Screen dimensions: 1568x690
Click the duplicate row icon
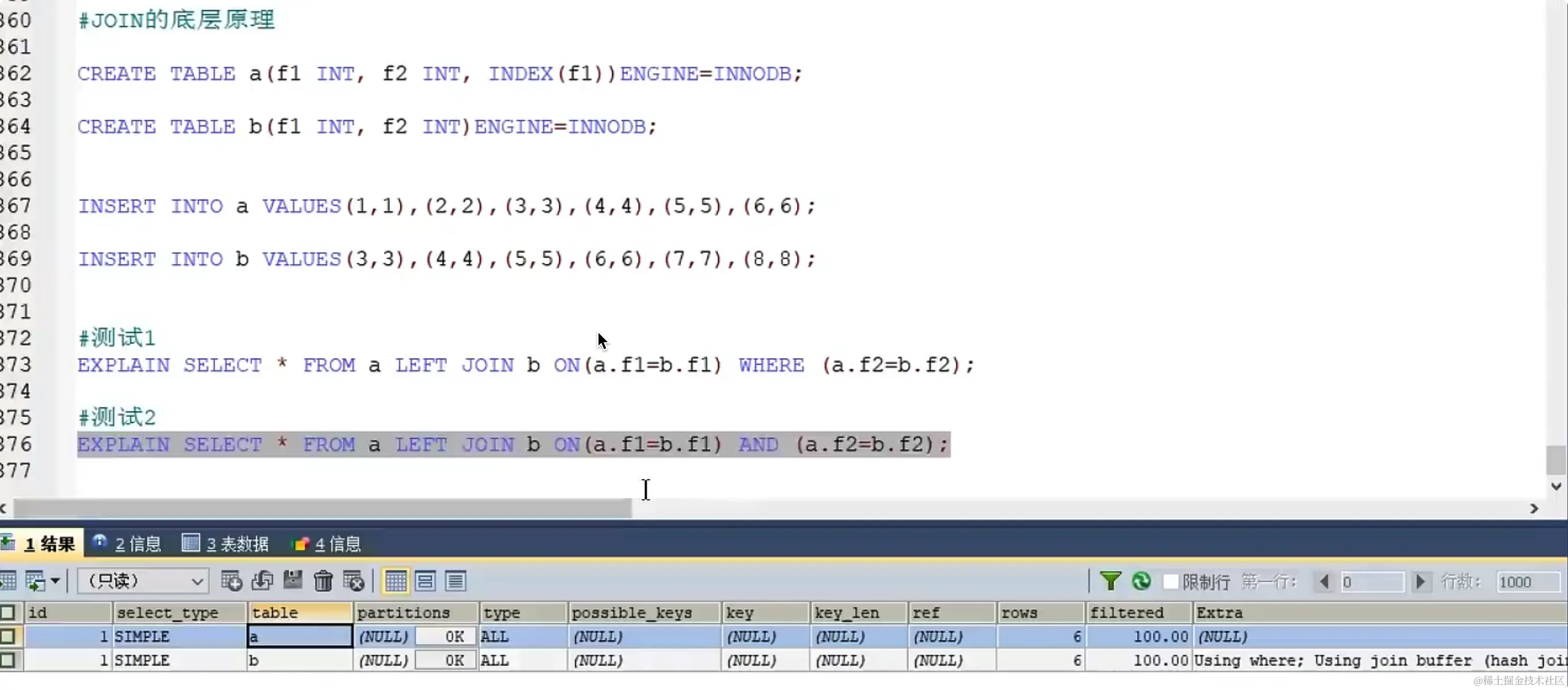[x=262, y=581]
